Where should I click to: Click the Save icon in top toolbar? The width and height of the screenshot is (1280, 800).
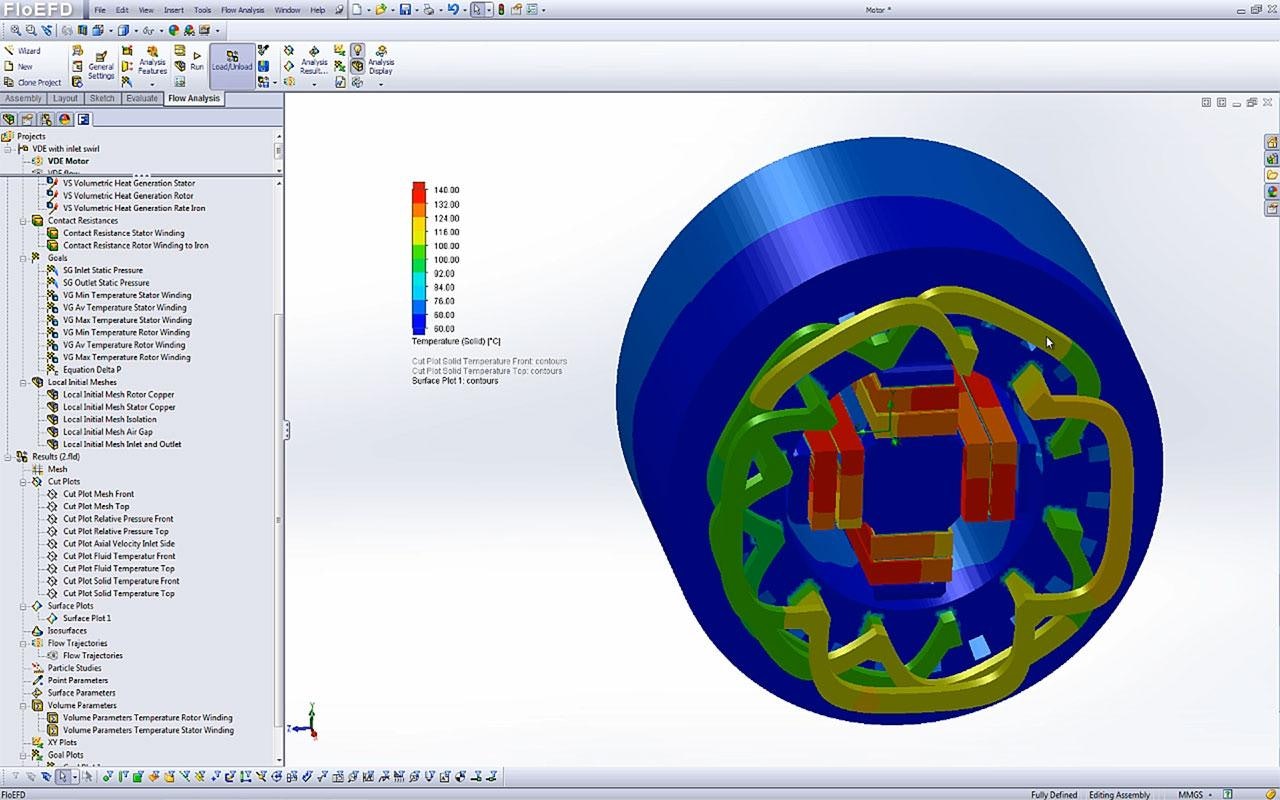(x=405, y=9)
